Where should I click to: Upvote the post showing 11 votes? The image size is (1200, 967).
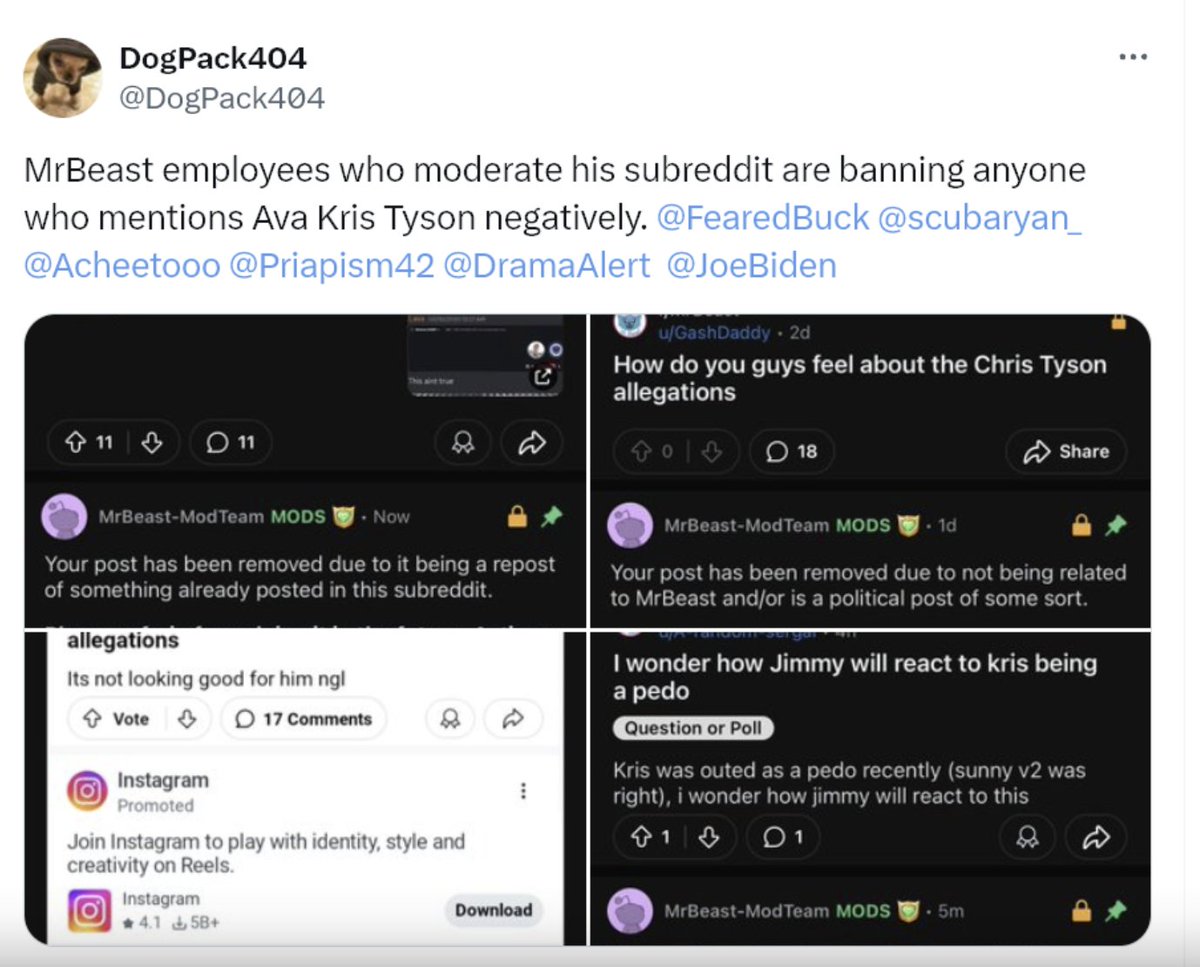point(75,443)
